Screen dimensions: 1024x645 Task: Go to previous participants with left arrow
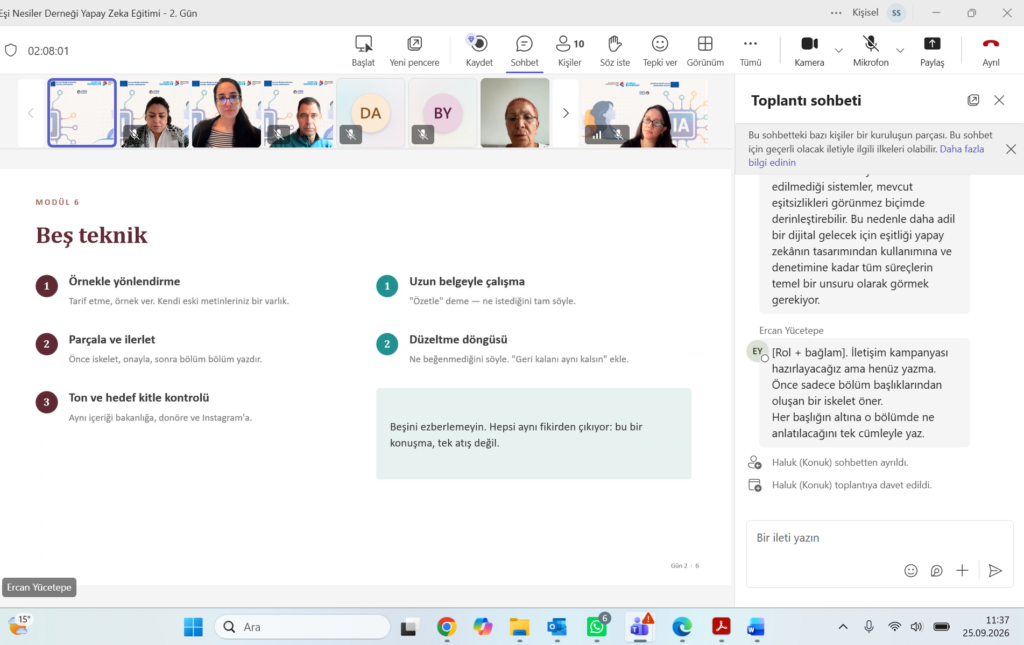[31, 113]
